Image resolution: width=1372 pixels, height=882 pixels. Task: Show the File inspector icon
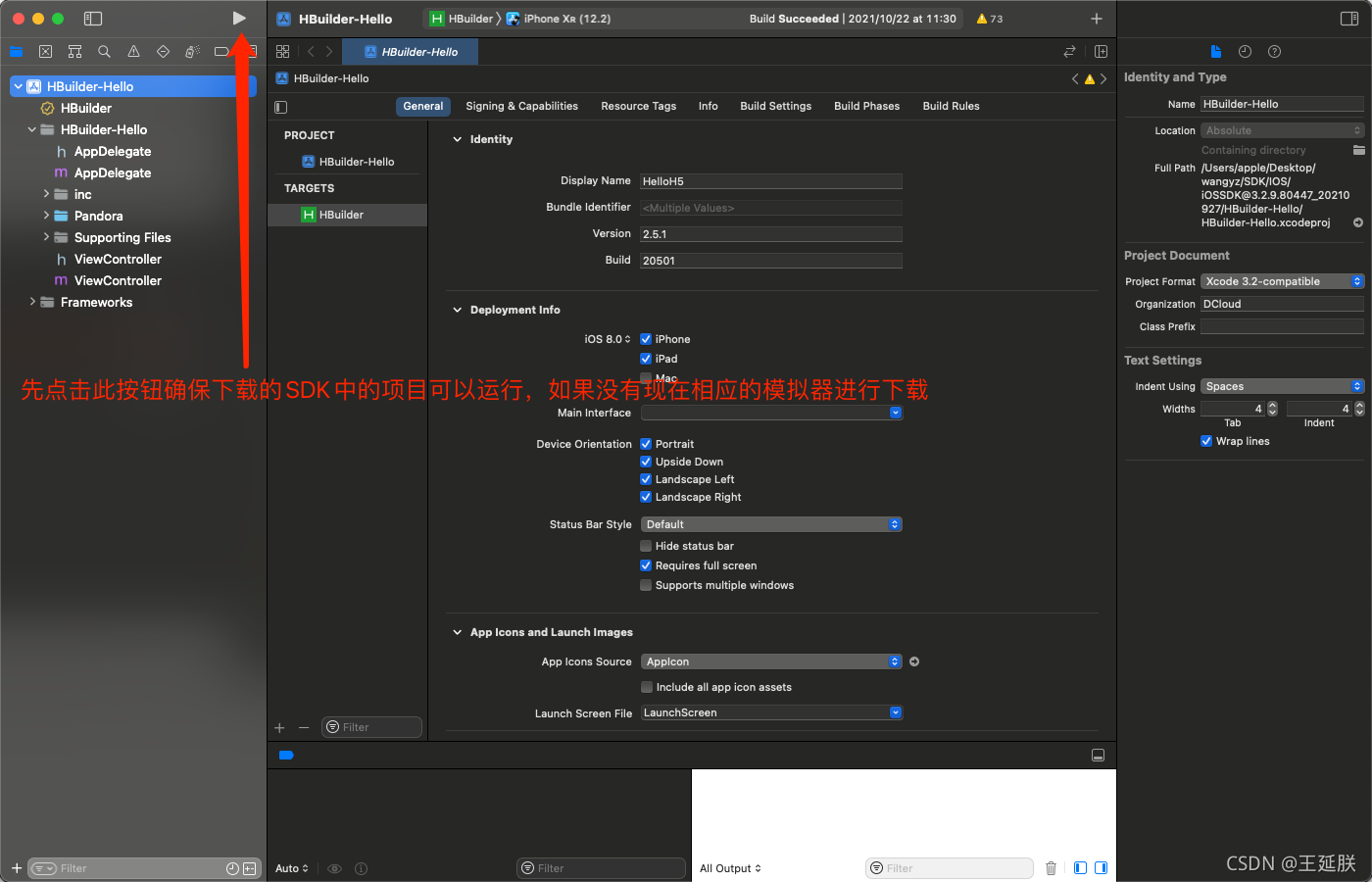tap(1216, 51)
